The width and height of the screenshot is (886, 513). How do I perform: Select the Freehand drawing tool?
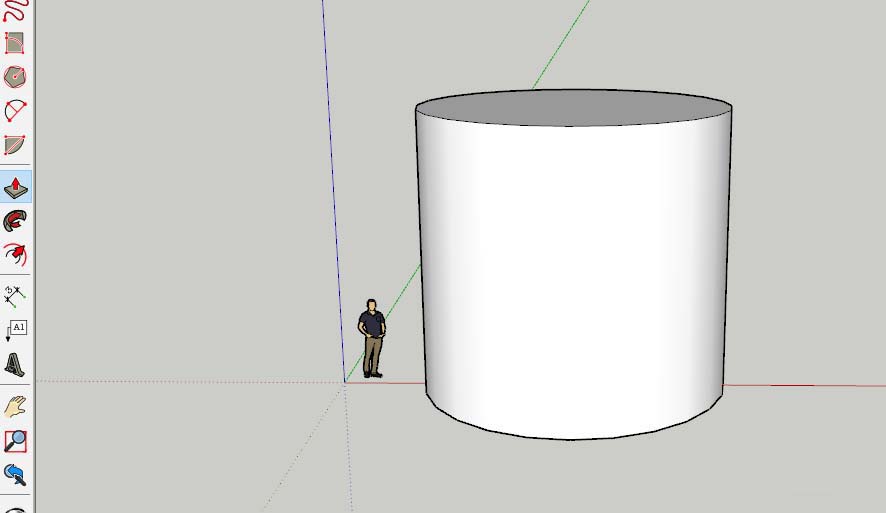coord(15,10)
